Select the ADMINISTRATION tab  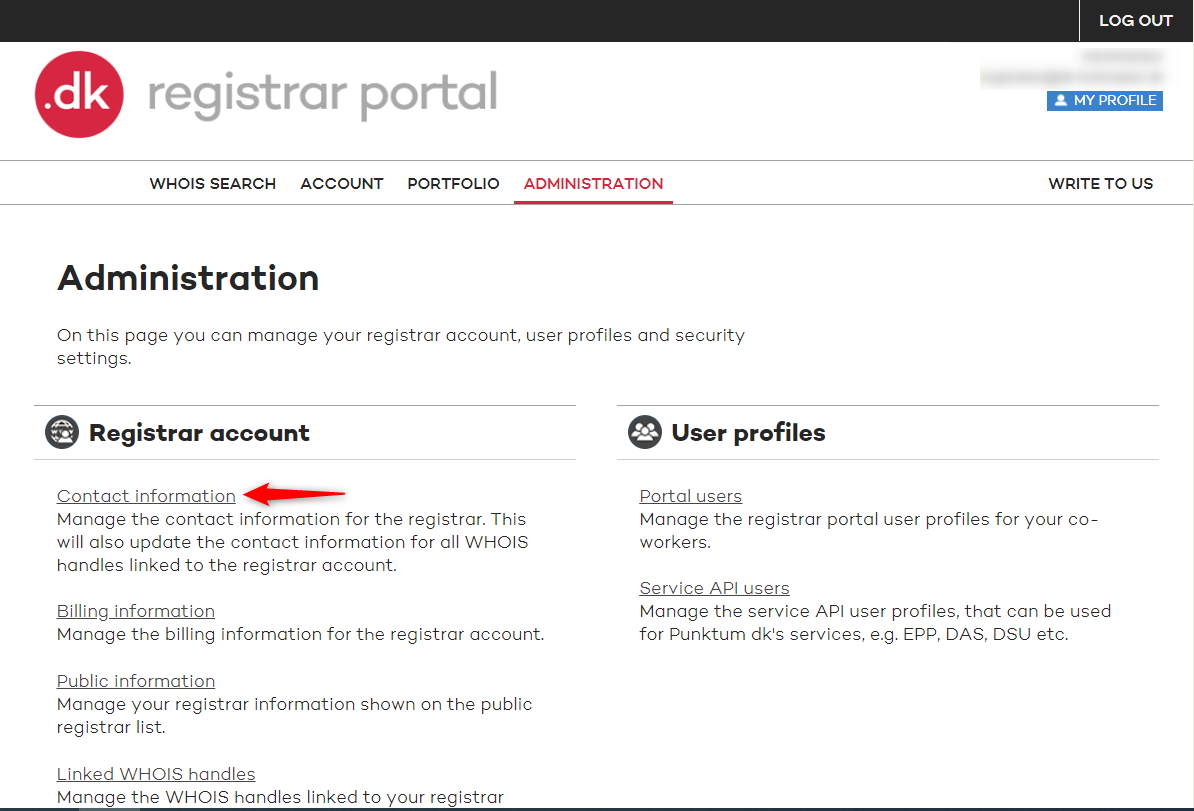pyautogui.click(x=593, y=183)
